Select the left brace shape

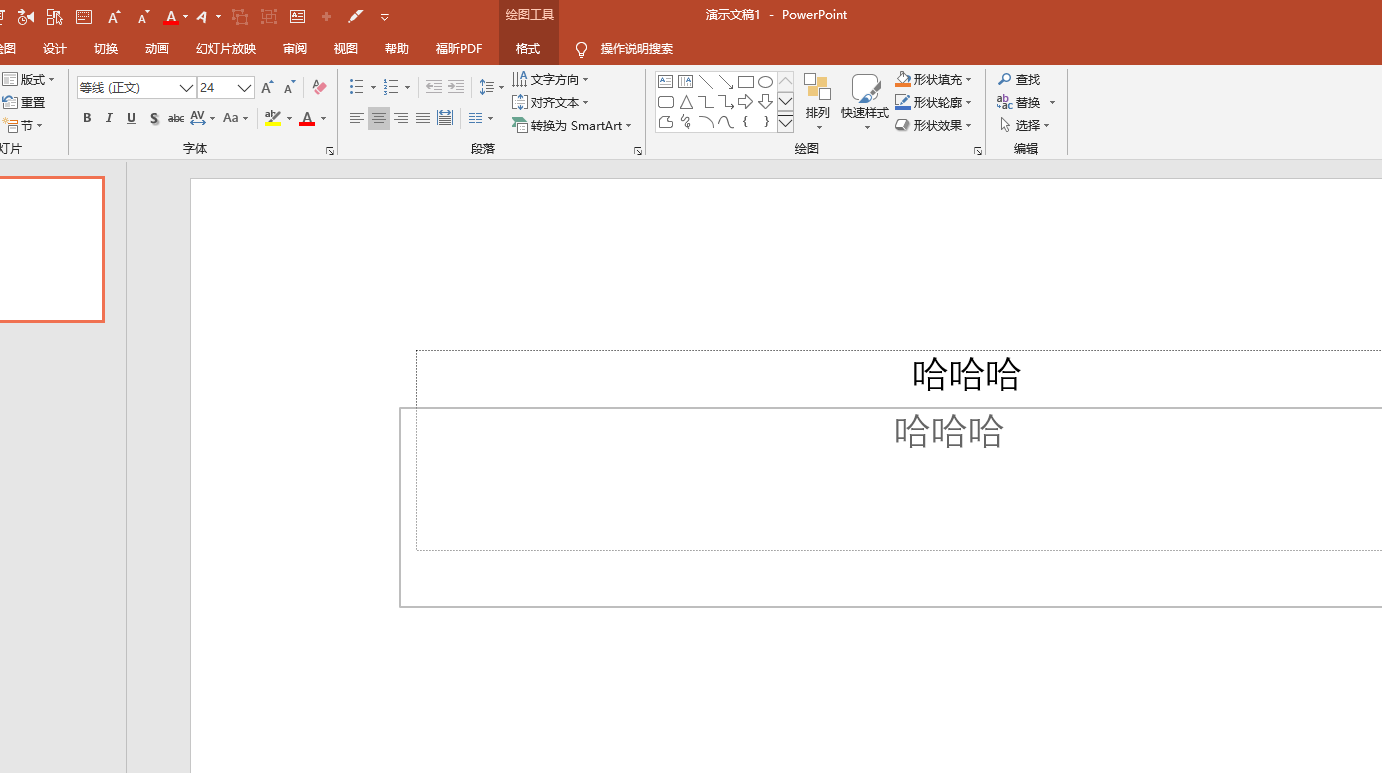click(x=746, y=122)
